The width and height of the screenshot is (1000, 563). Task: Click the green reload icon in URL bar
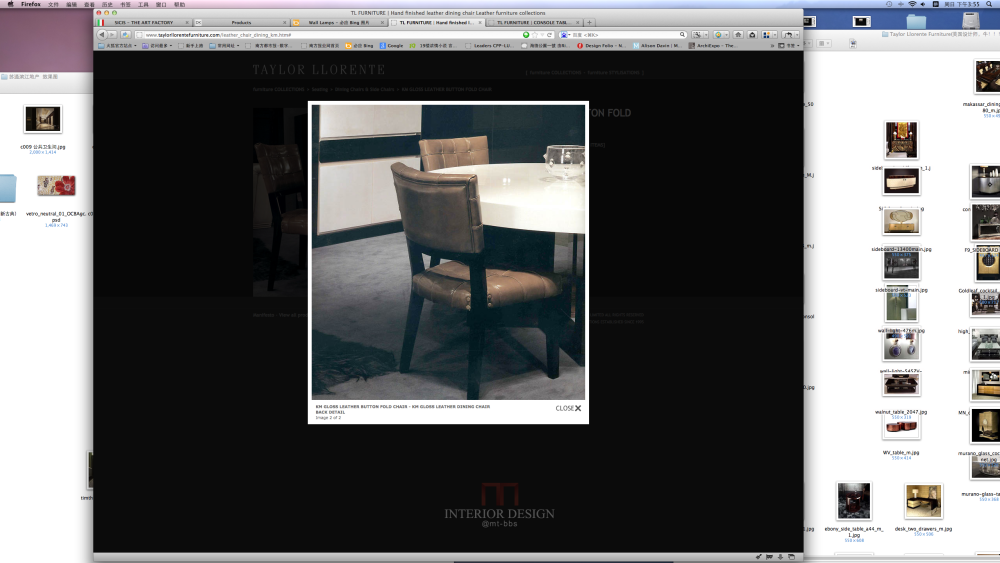(527, 34)
